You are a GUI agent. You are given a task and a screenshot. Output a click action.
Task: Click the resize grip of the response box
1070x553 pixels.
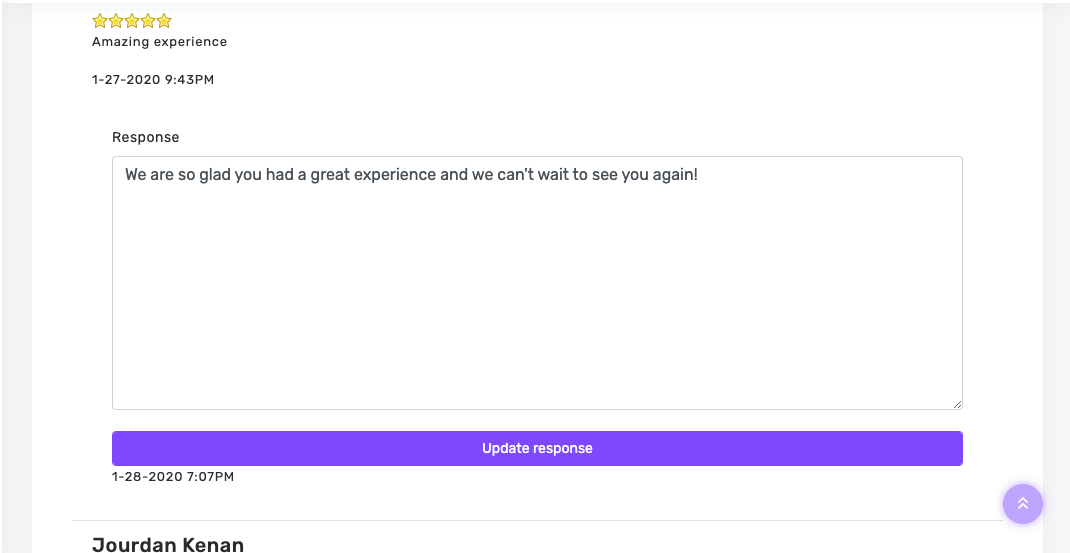pos(957,405)
